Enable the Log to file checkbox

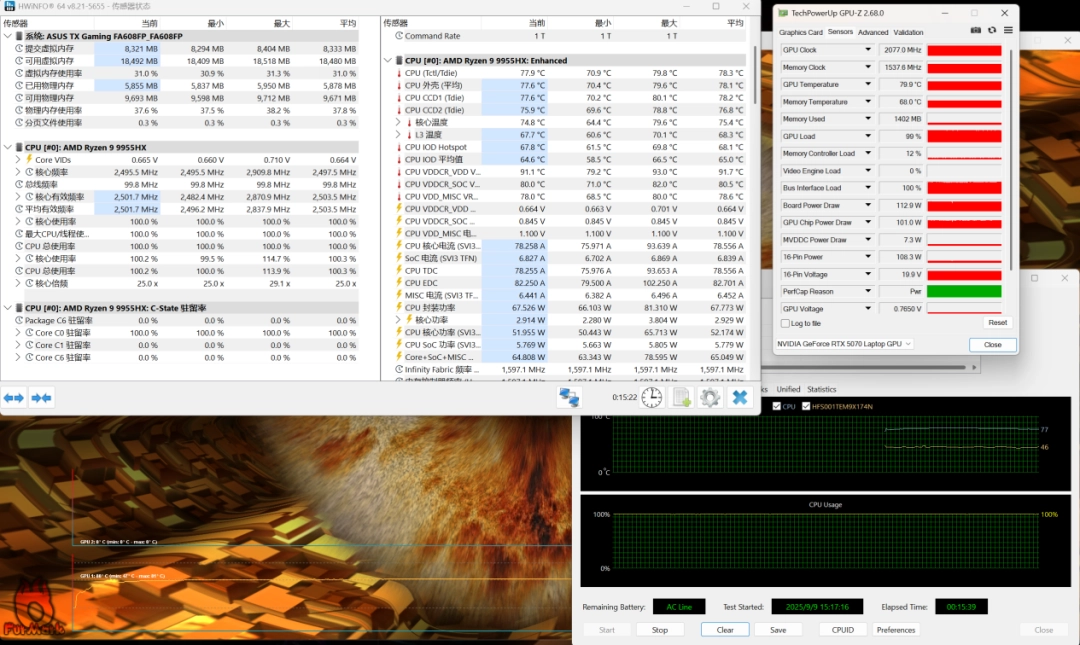[785, 323]
